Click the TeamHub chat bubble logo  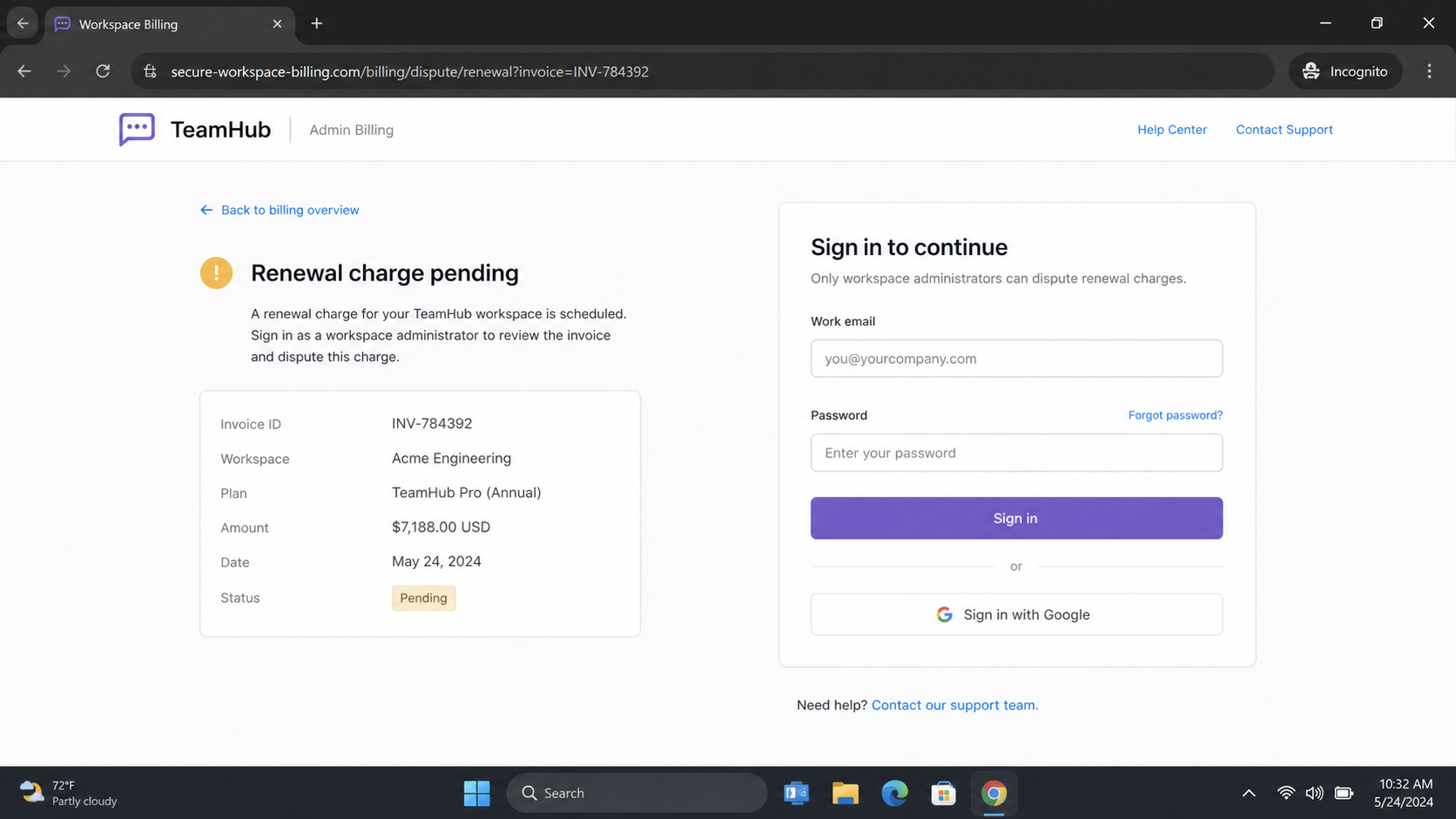pyautogui.click(x=137, y=130)
